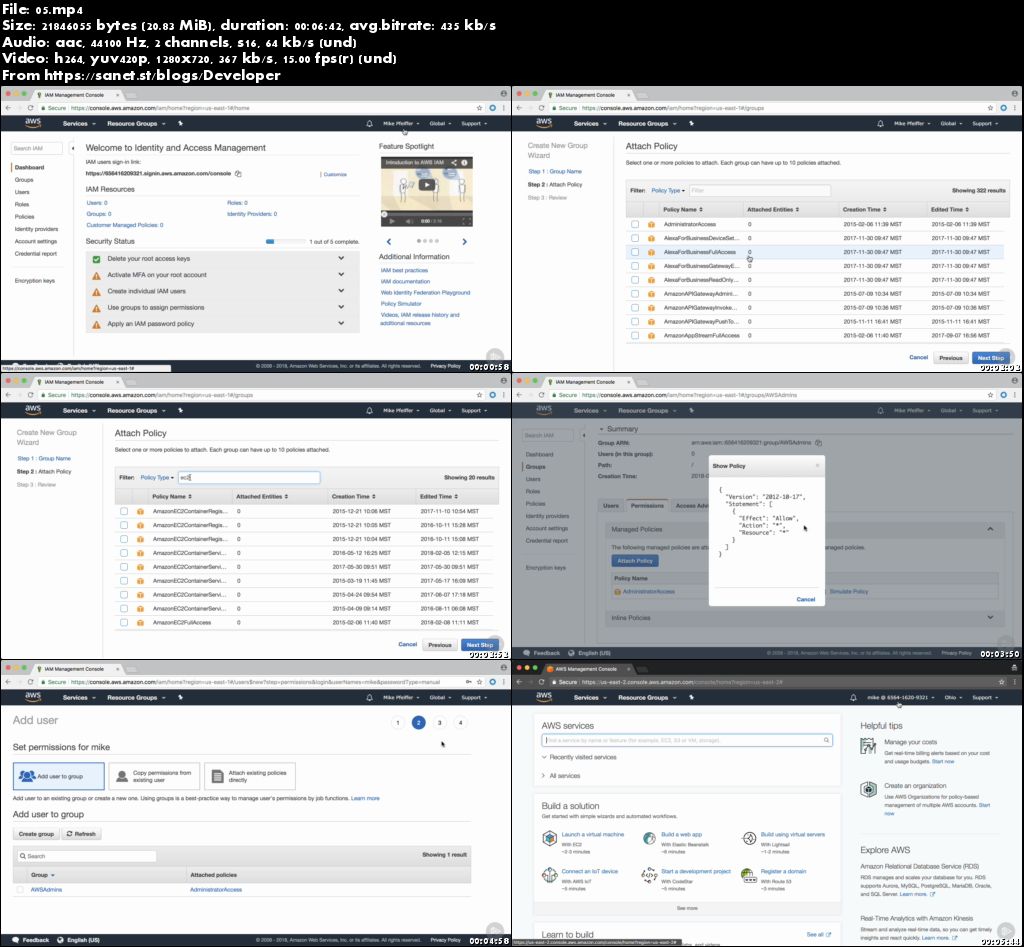This screenshot has width=1024, height=947.
Task: Open the Customize sign-in link
Action: [x=335, y=174]
